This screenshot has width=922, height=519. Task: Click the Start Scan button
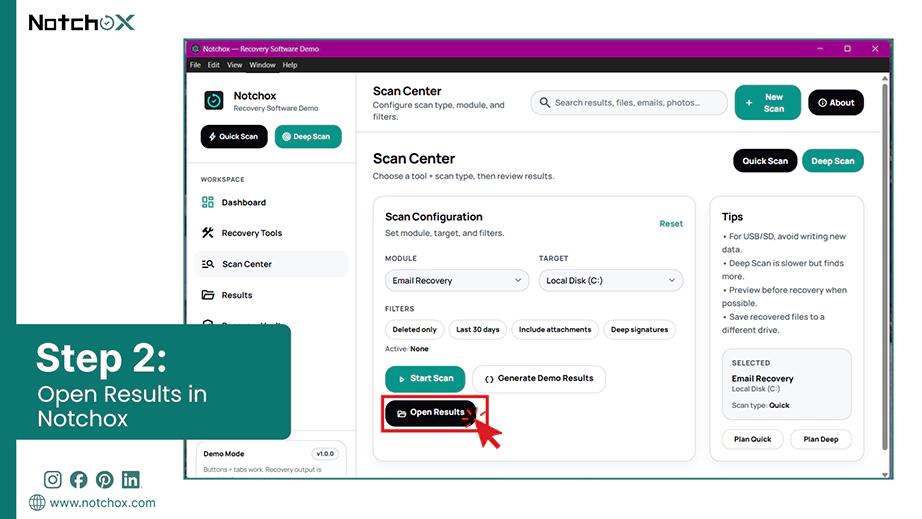click(425, 379)
